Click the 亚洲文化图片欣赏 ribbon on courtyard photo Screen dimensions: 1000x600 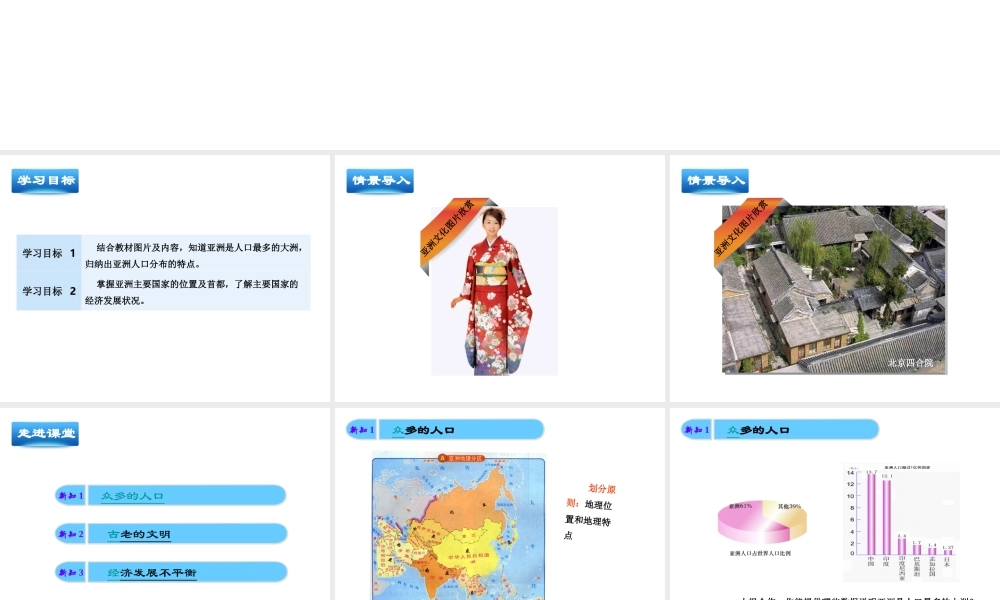742,229
